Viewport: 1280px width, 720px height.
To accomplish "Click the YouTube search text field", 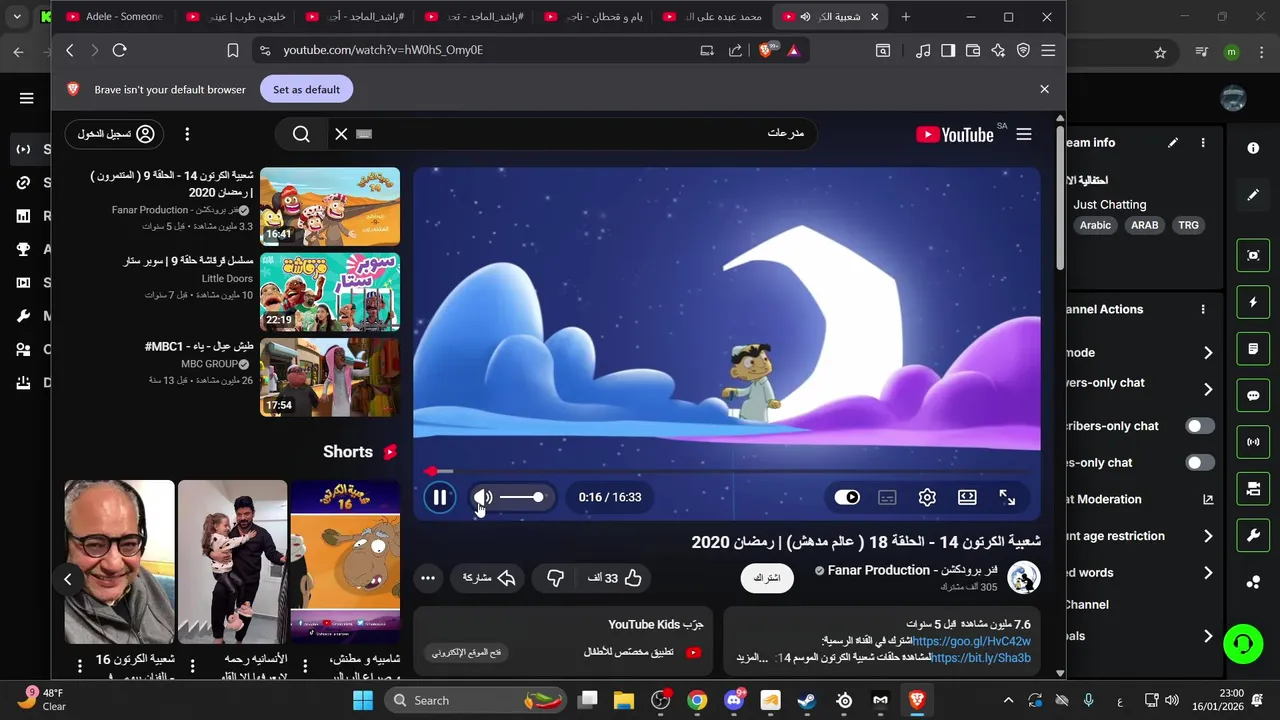I will click(x=590, y=134).
